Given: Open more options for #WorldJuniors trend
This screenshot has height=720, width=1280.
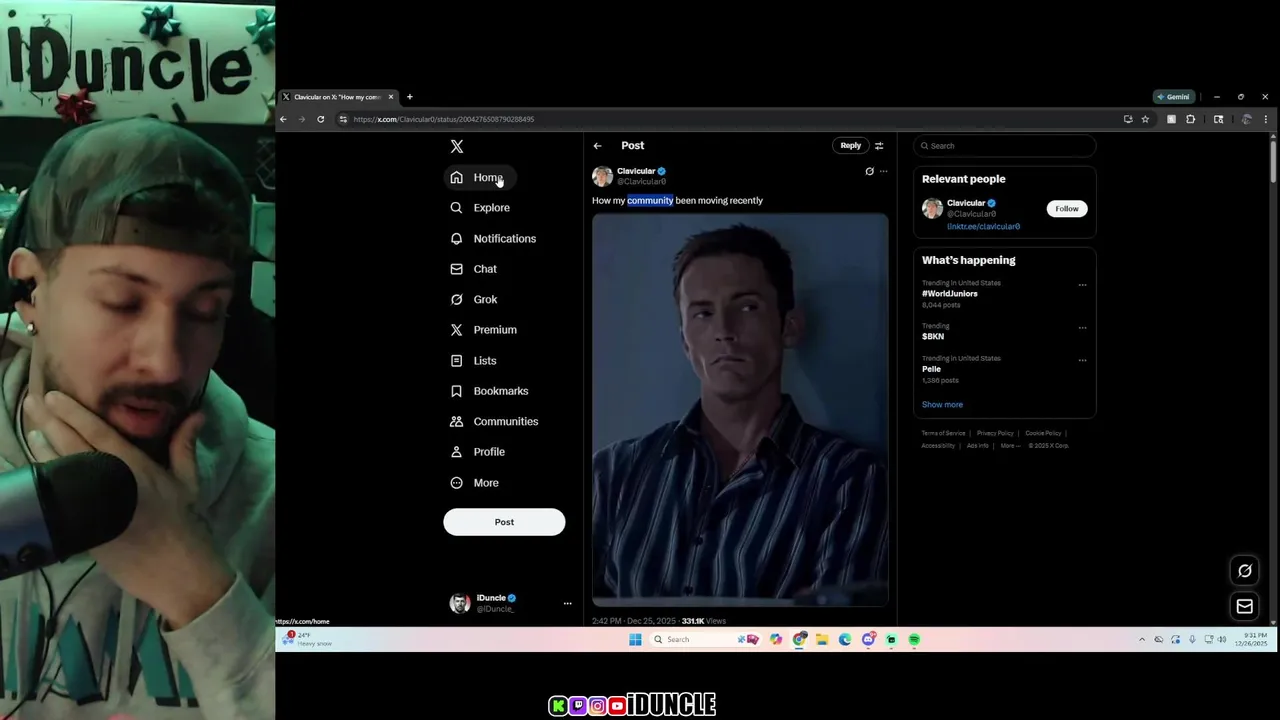Looking at the screenshot, I should pyautogui.click(x=1082, y=285).
